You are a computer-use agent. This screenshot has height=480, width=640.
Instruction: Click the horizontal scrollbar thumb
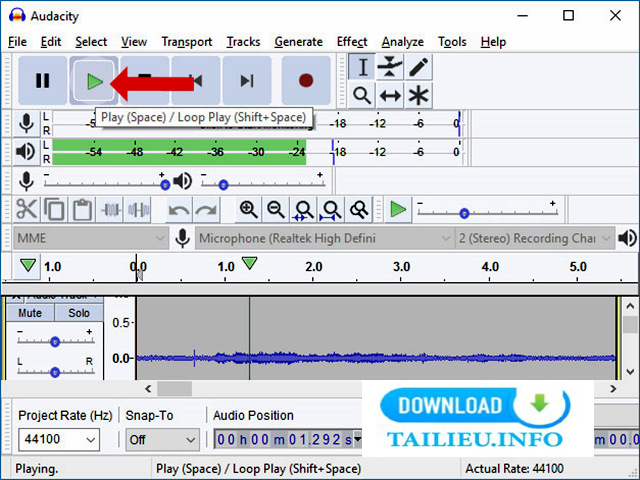point(174,389)
